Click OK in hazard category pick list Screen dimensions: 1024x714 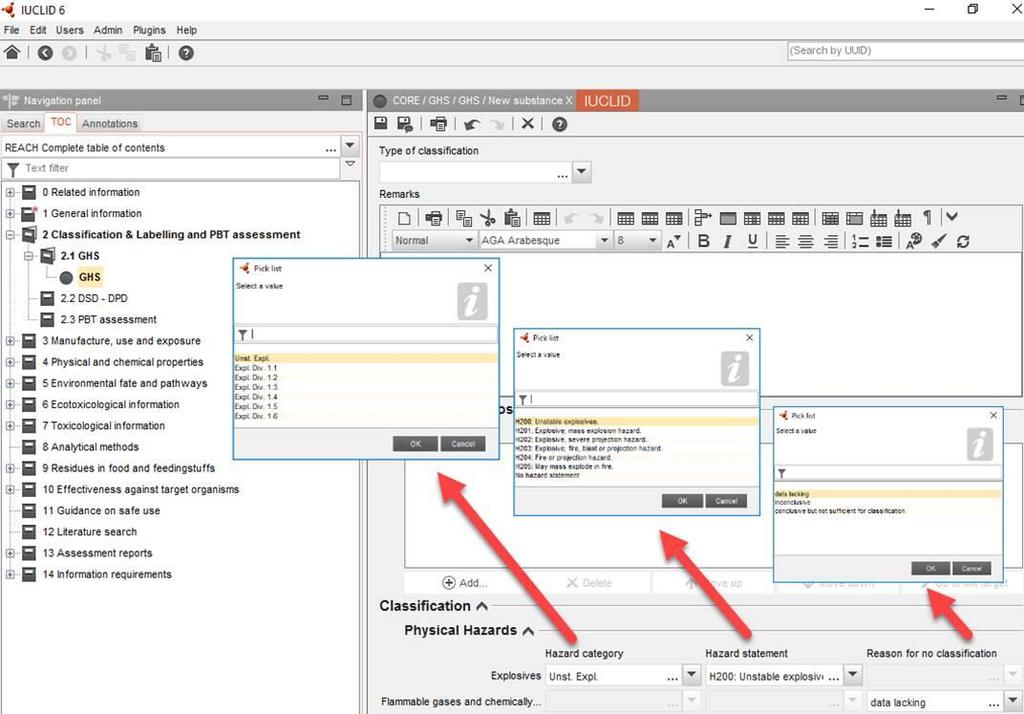click(x=415, y=444)
